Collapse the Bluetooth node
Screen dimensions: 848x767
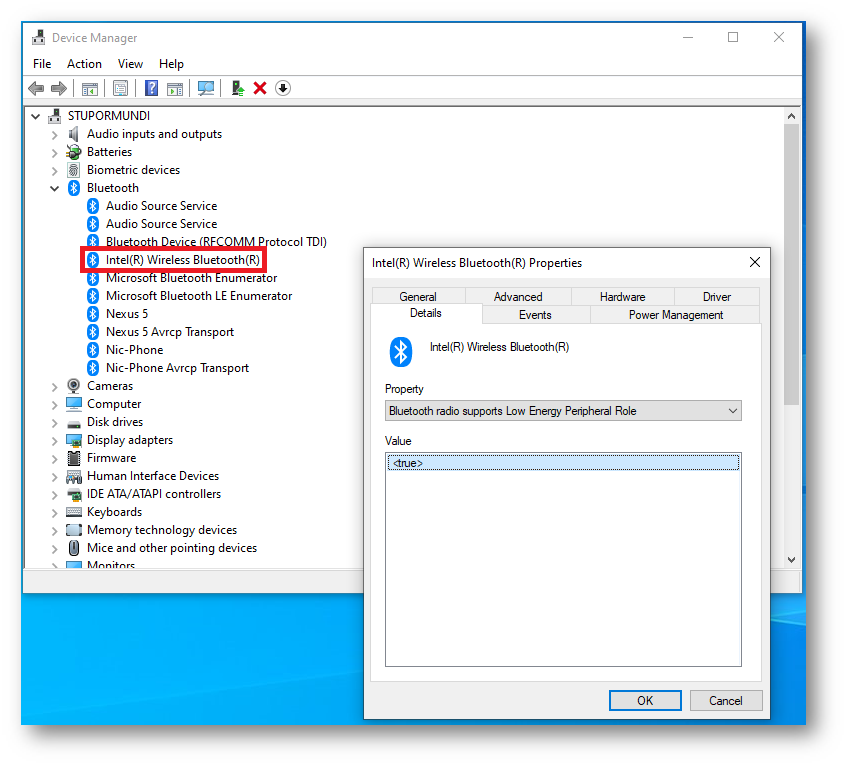point(55,188)
